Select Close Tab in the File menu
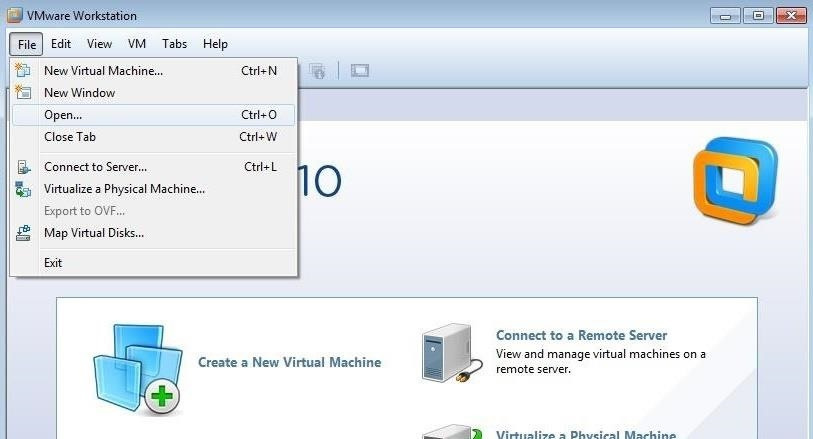This screenshot has height=439, width=813. [70, 137]
